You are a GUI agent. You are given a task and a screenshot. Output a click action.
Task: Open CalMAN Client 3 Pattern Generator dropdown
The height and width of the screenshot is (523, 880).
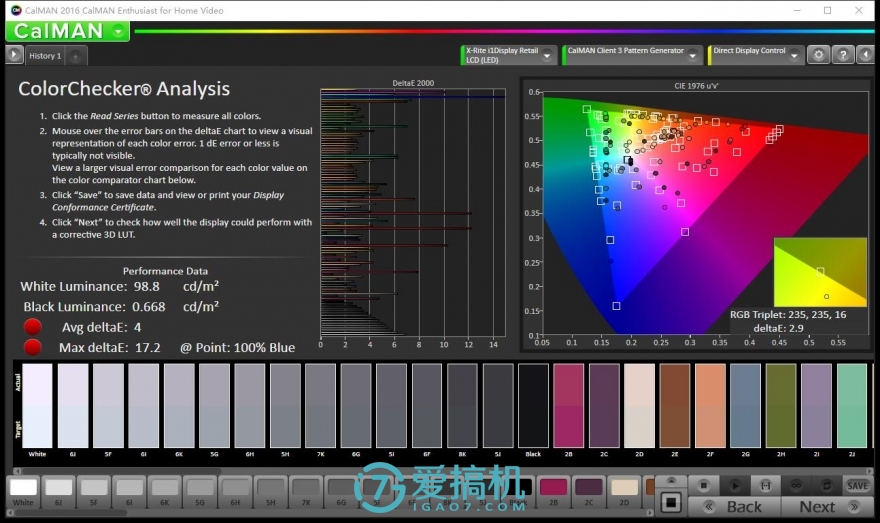693,56
